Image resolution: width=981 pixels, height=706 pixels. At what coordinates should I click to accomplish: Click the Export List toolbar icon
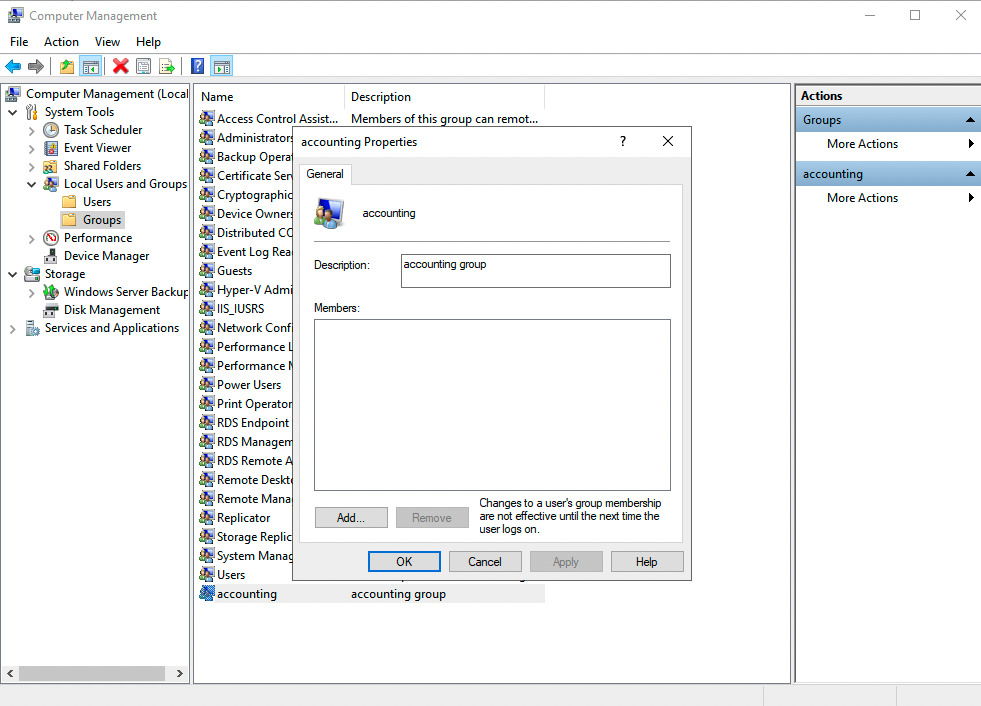tap(167, 67)
